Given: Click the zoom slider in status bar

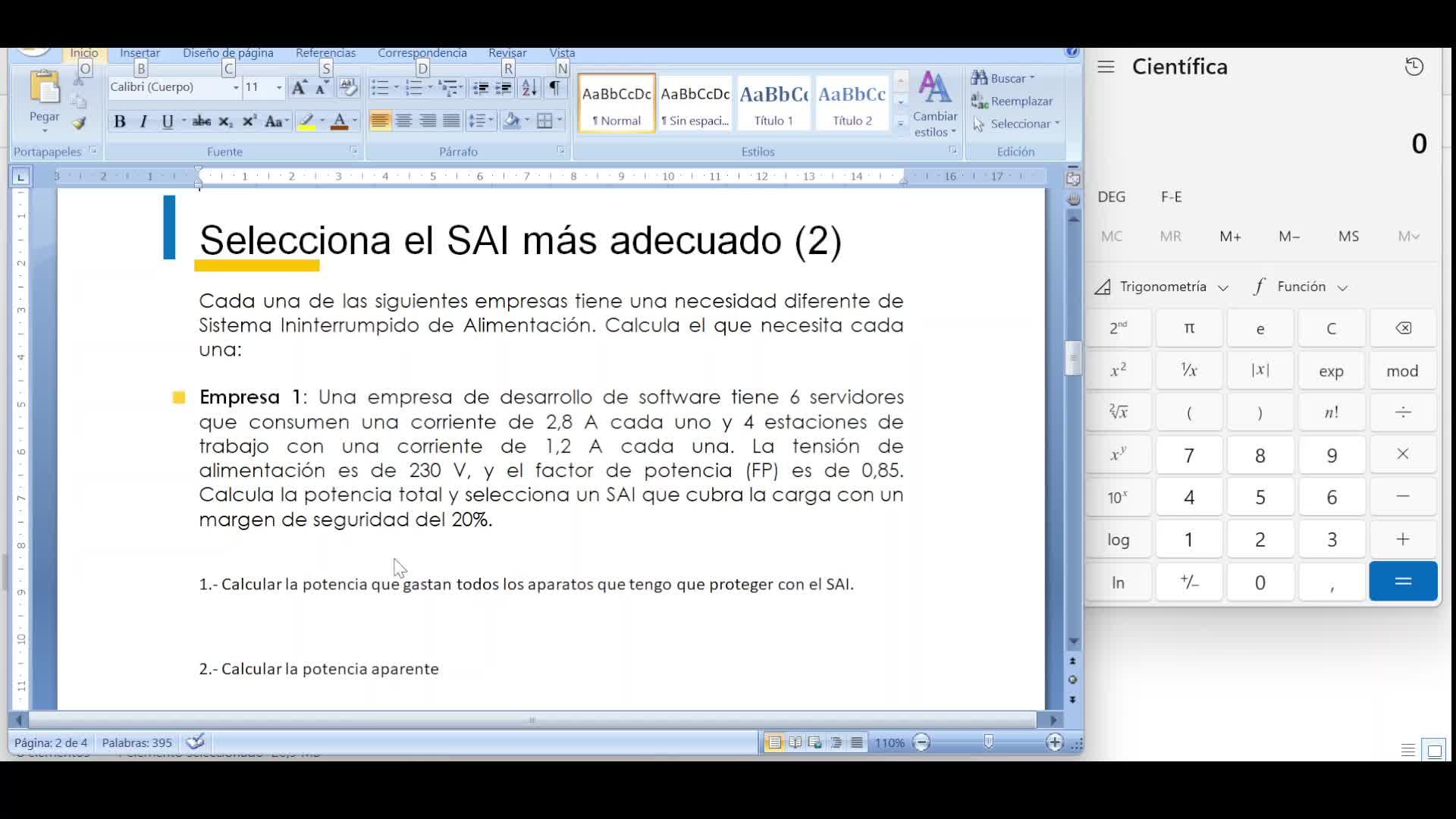Looking at the screenshot, I should pyautogui.click(x=988, y=742).
